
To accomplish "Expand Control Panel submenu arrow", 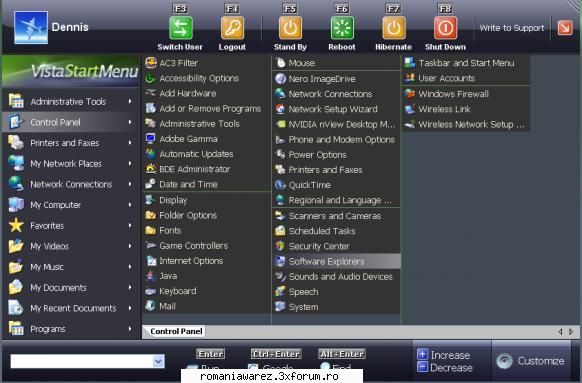I will [x=130, y=122].
